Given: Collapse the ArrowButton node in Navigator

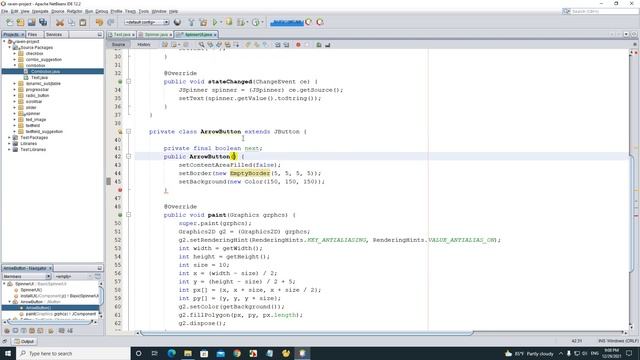Looking at the screenshot, I should (10, 302).
